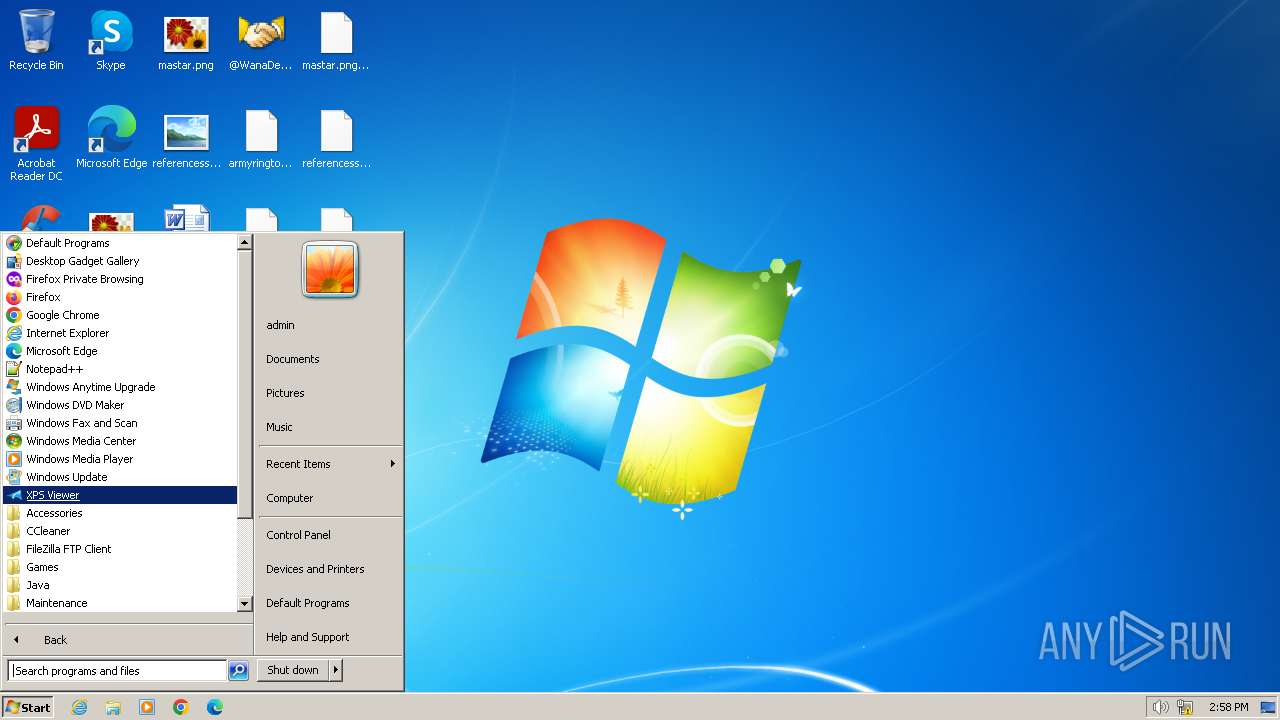Click programs list scroll up arrow
Viewport: 1280px width, 720px height.
[244, 242]
